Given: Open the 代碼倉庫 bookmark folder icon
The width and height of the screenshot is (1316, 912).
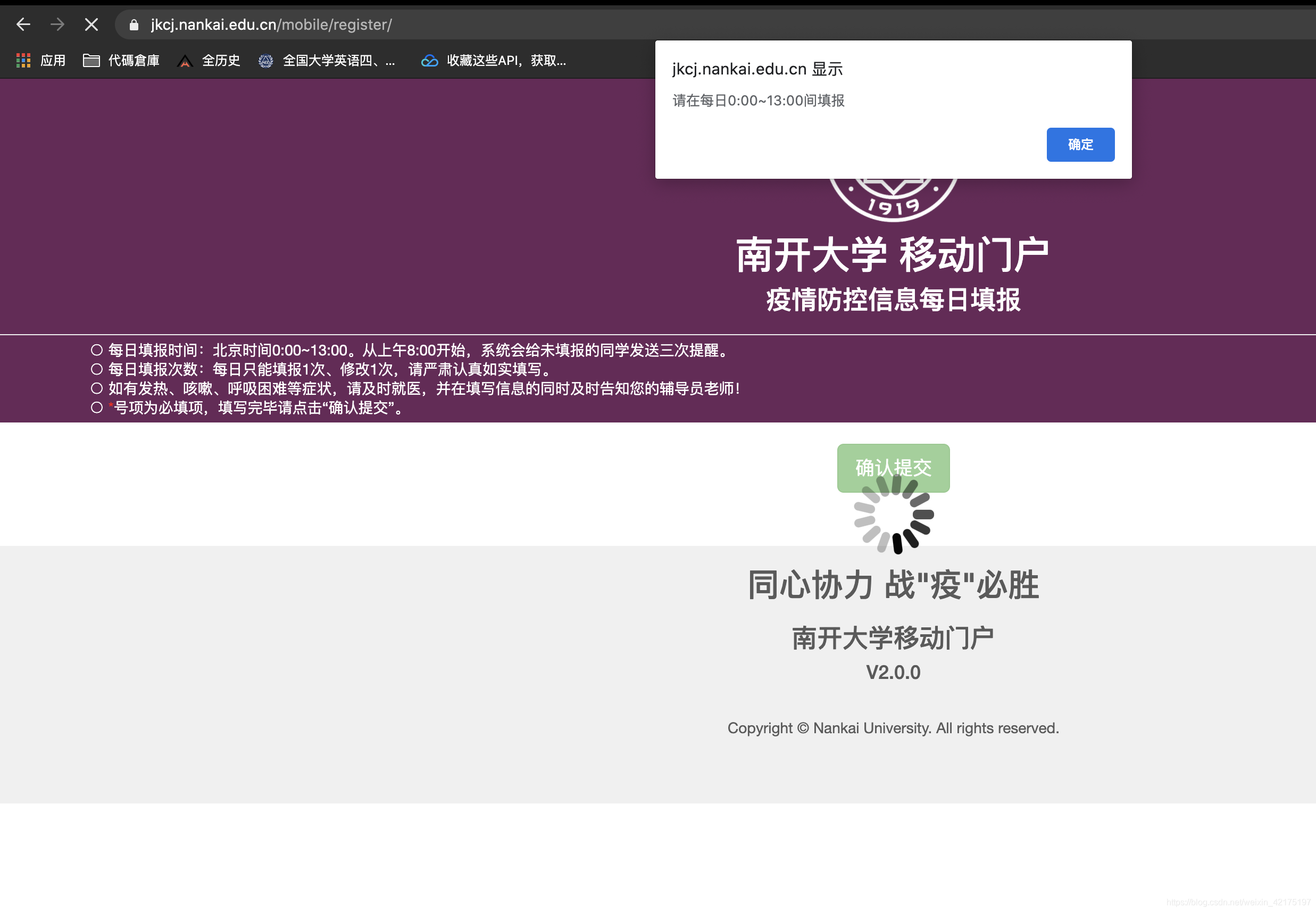Looking at the screenshot, I should point(91,60).
